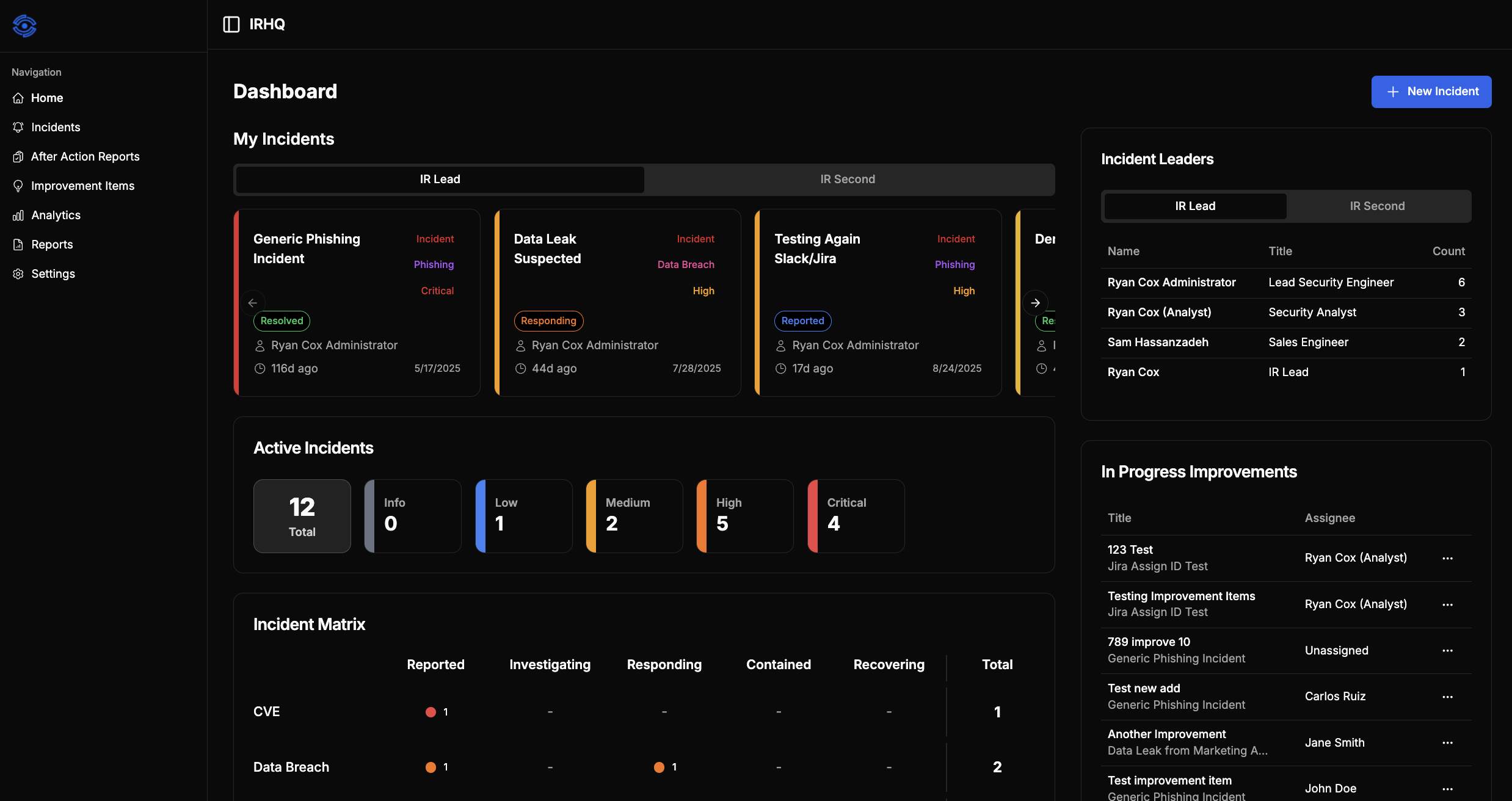1512x801 pixels.
Task: Open ellipsis menu for 789 improve 10
Action: click(1448, 650)
